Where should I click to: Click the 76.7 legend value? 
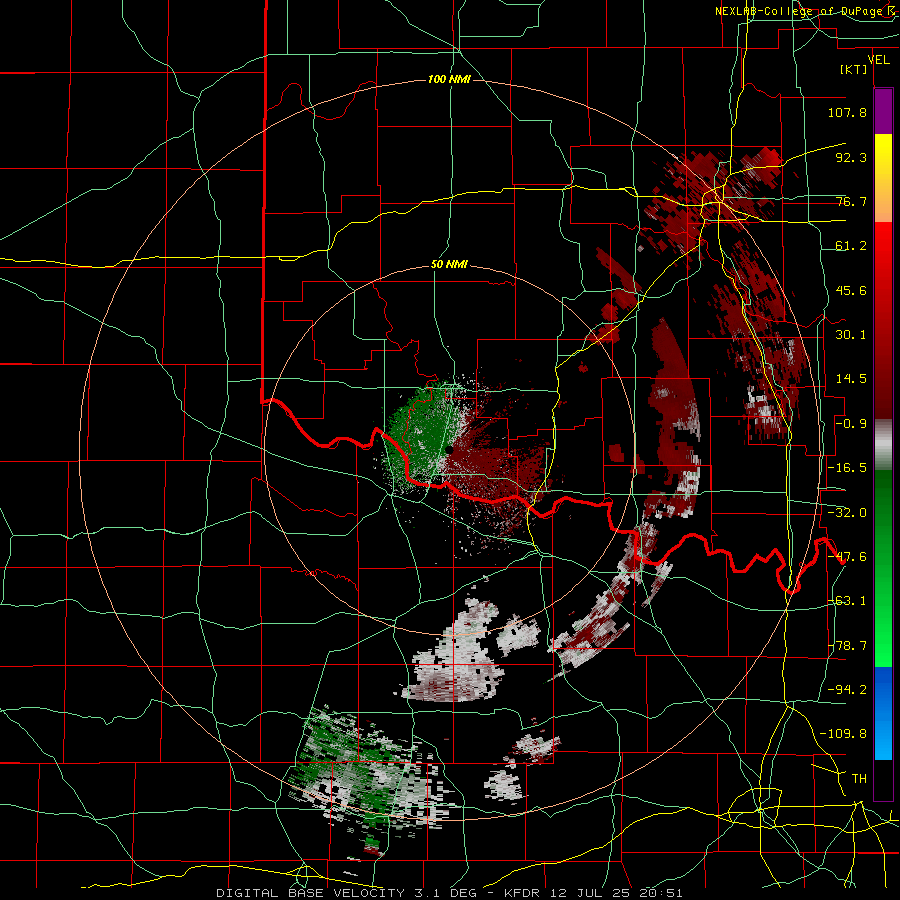point(851,201)
